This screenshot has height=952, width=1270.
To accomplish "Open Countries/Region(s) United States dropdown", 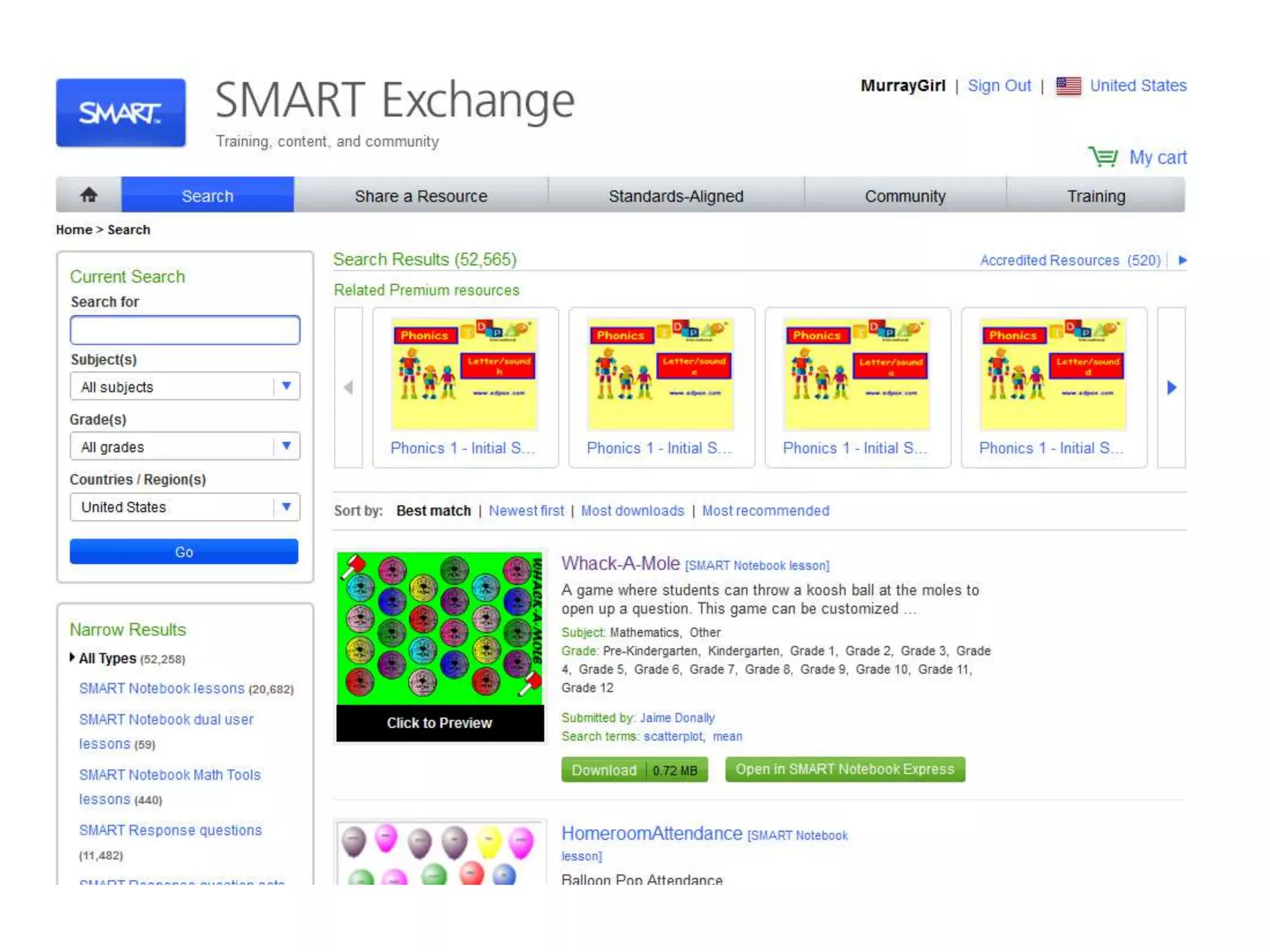I will coord(185,507).
